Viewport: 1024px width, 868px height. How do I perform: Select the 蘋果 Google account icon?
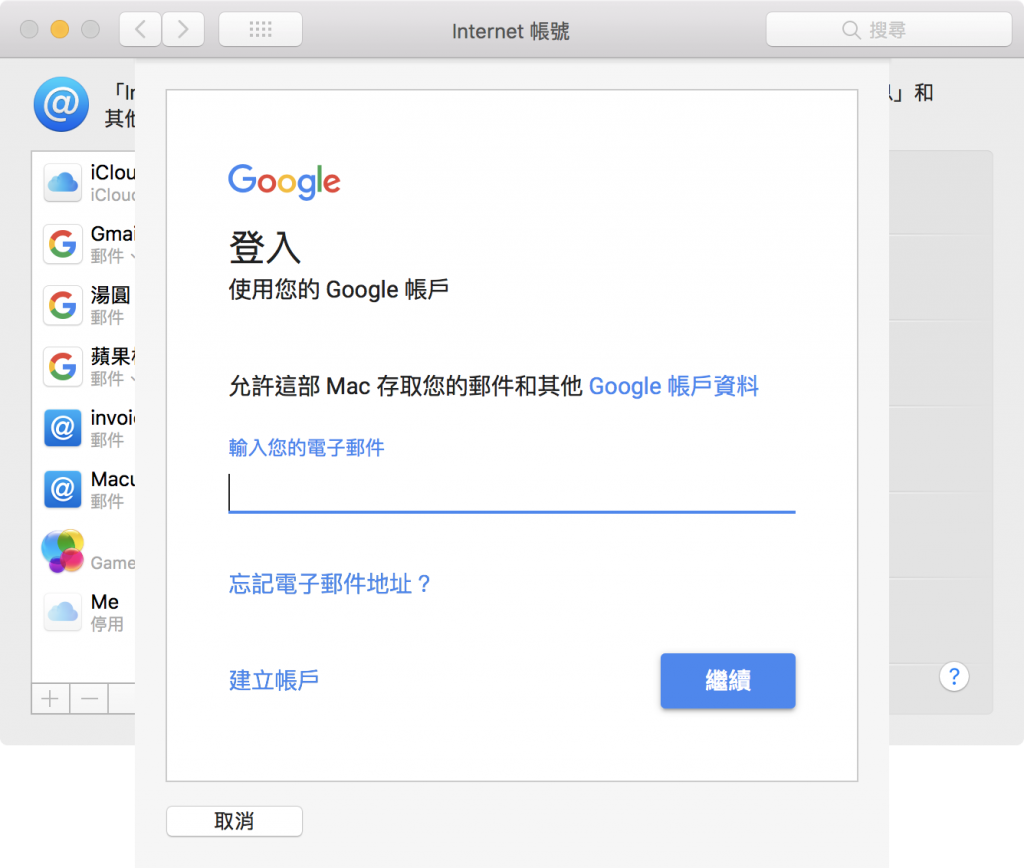click(x=63, y=366)
